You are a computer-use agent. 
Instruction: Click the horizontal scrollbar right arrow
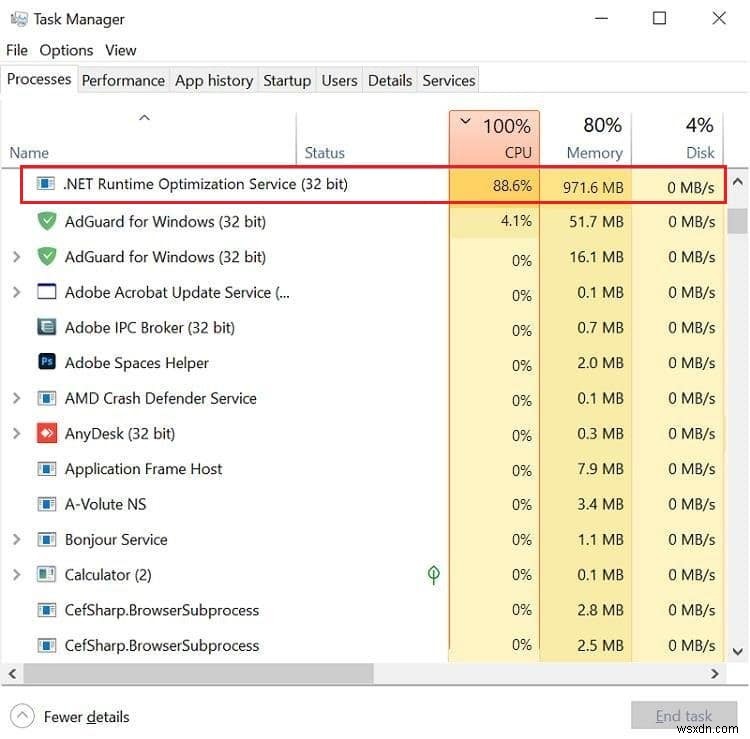click(715, 673)
